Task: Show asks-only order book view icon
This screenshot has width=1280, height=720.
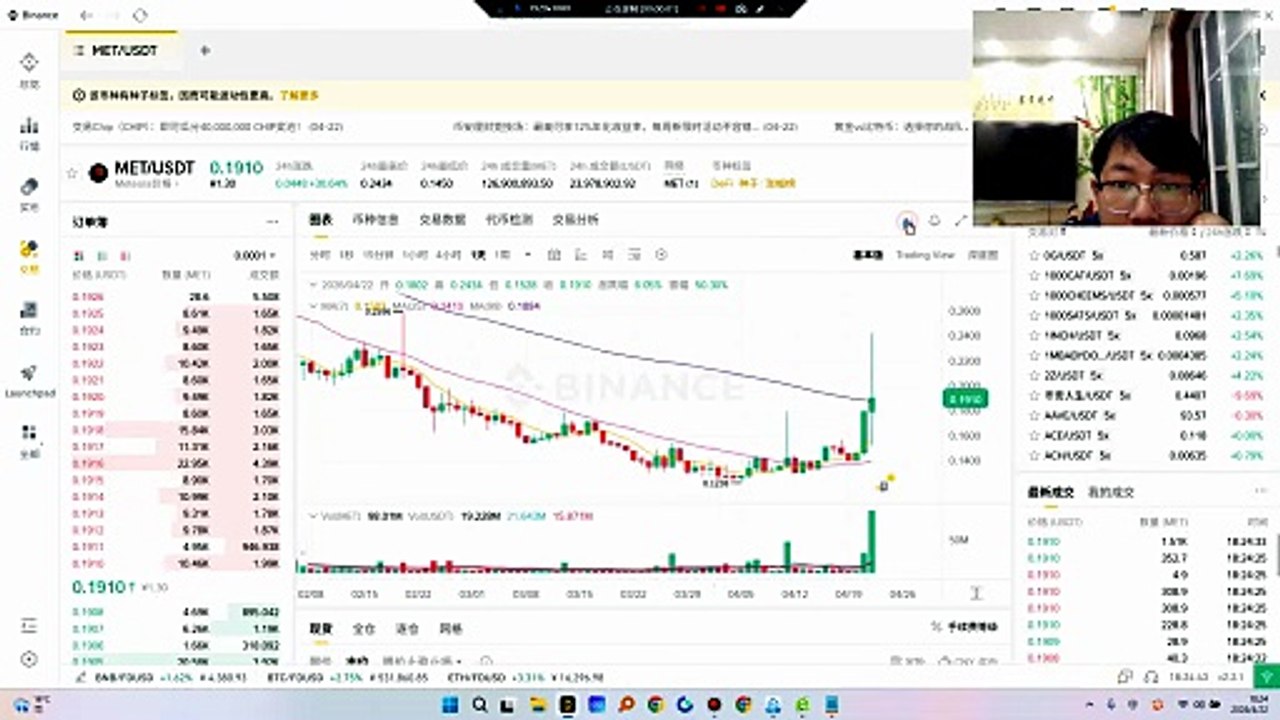Action: [x=126, y=256]
